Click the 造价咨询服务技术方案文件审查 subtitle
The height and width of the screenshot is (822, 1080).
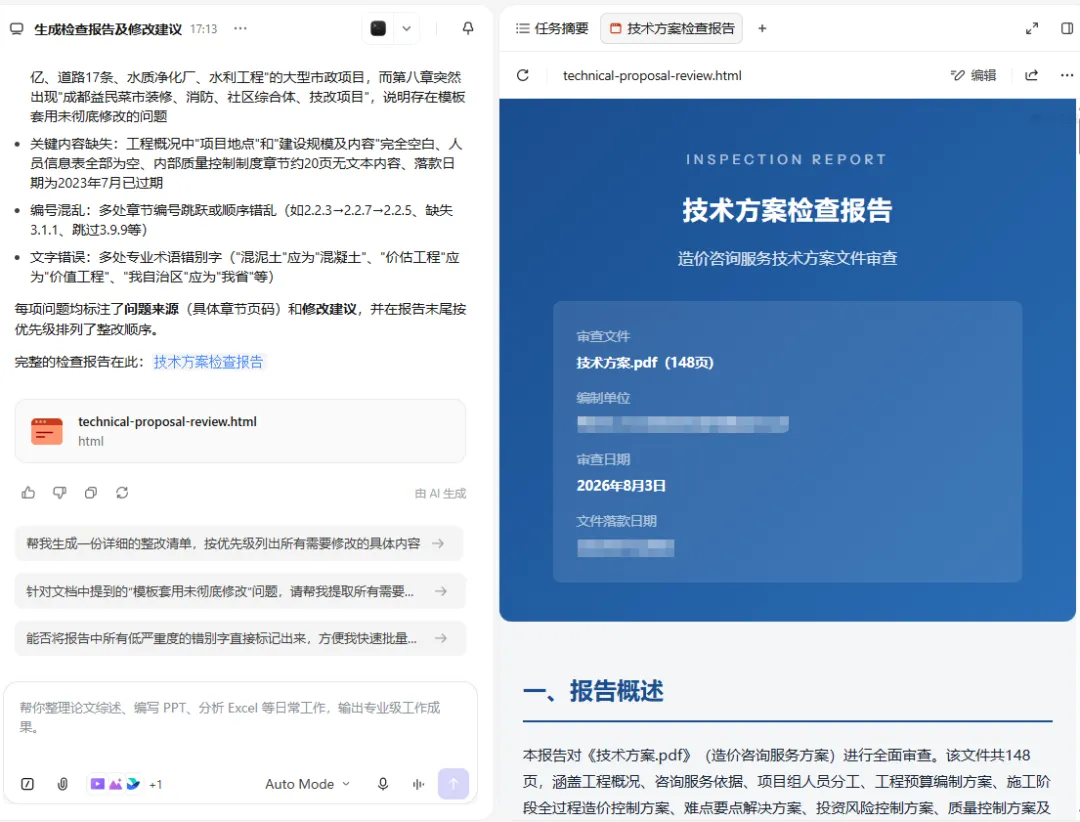787,258
